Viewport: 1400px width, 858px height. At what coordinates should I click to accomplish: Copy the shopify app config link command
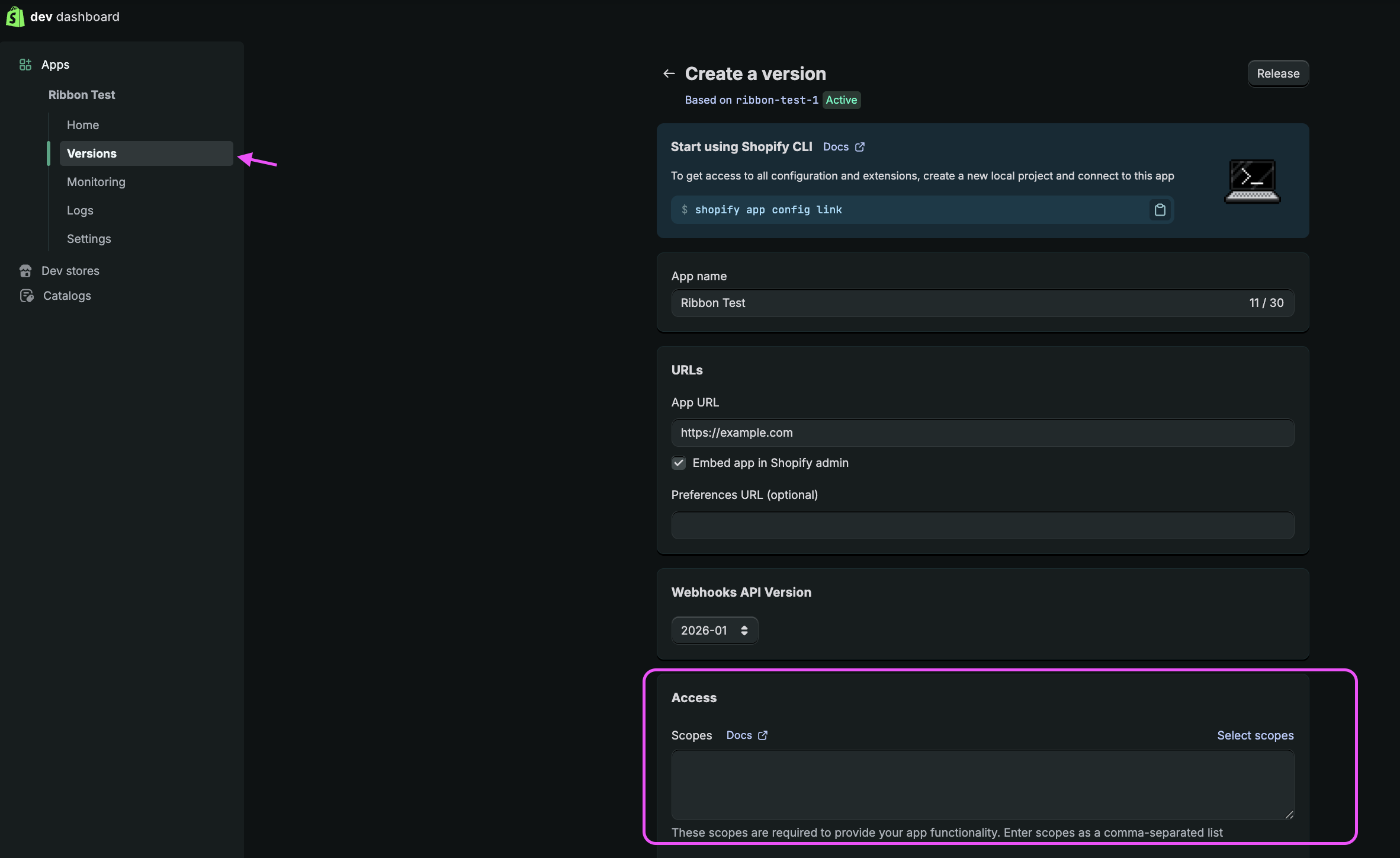(x=1160, y=210)
